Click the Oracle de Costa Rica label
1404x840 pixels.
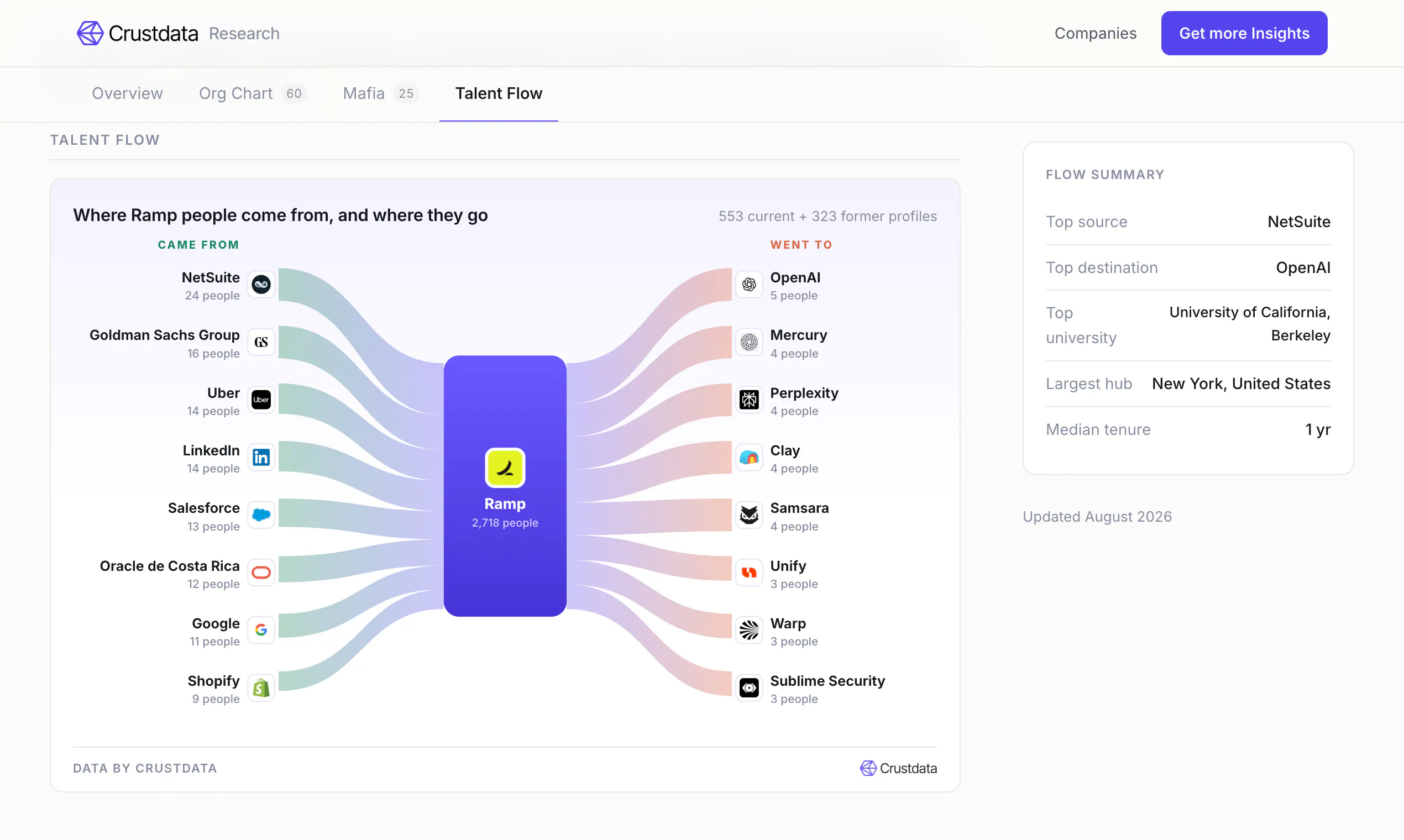pyautogui.click(x=170, y=566)
